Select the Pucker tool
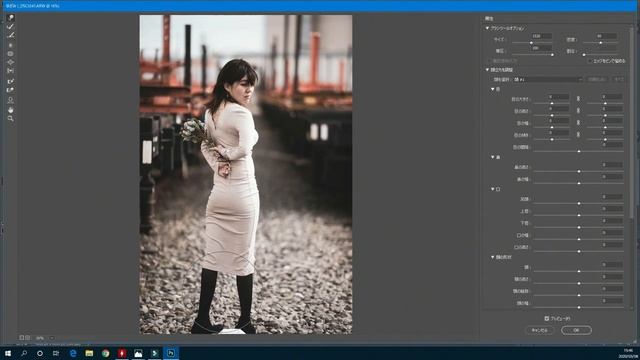The image size is (640, 360). coord(11,53)
